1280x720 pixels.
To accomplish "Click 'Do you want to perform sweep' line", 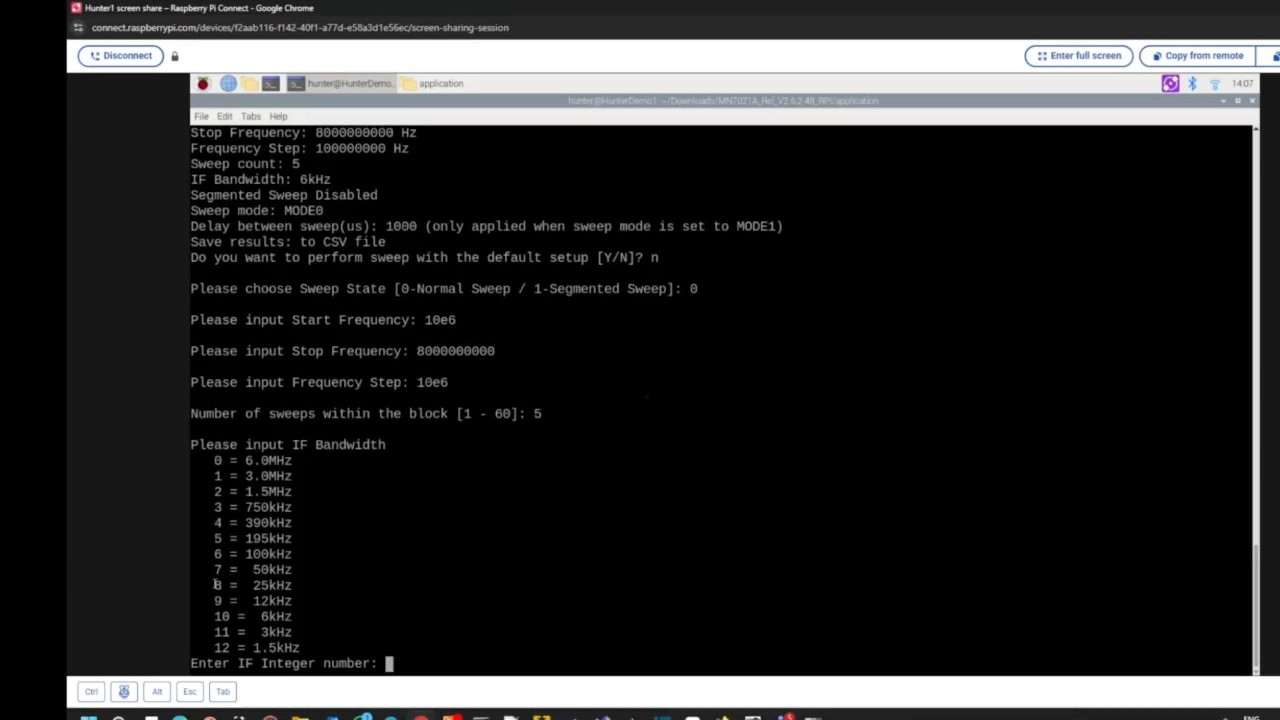I will [425, 258].
